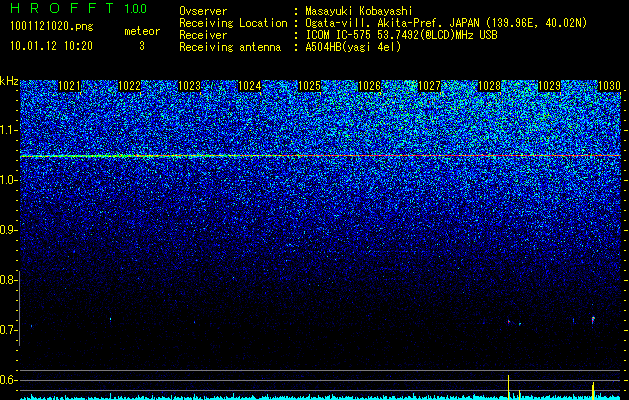Viewport: 629px width, 400px height.
Task: Select the filename 1001121020.png
Action: [52, 26]
